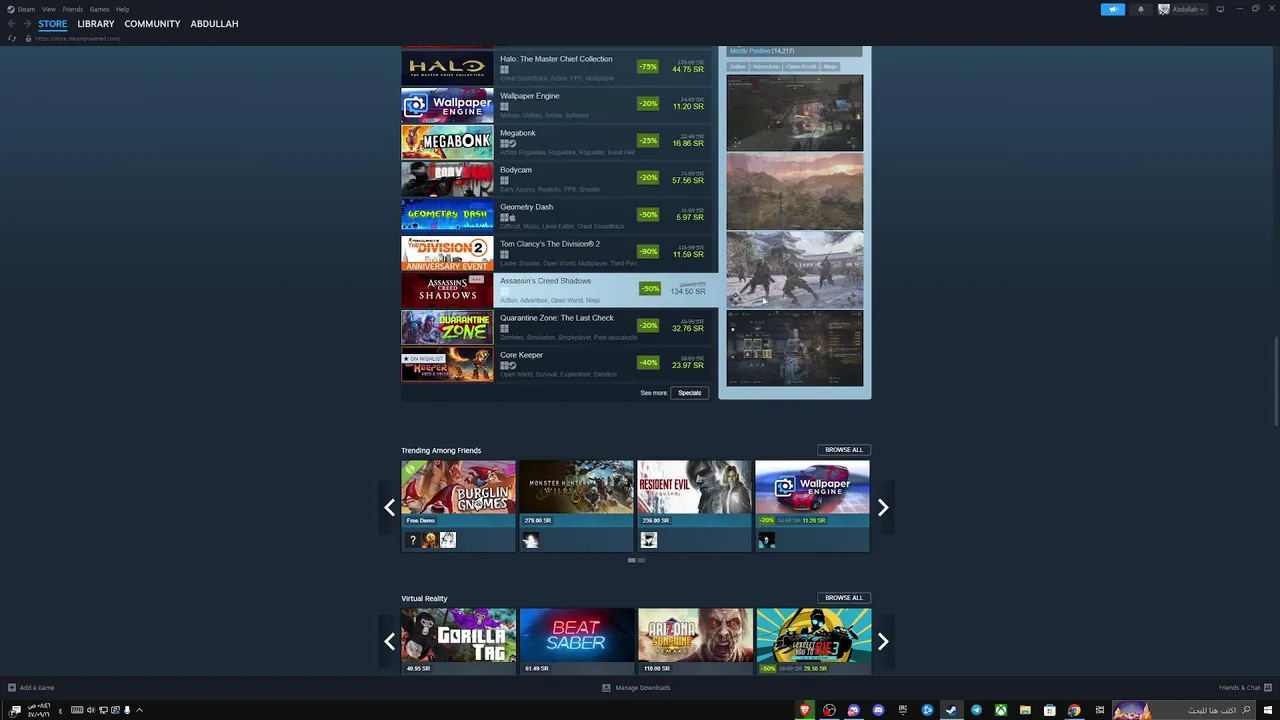Open the notifications bell
Image resolution: width=1280 pixels, height=720 pixels.
1140,9
